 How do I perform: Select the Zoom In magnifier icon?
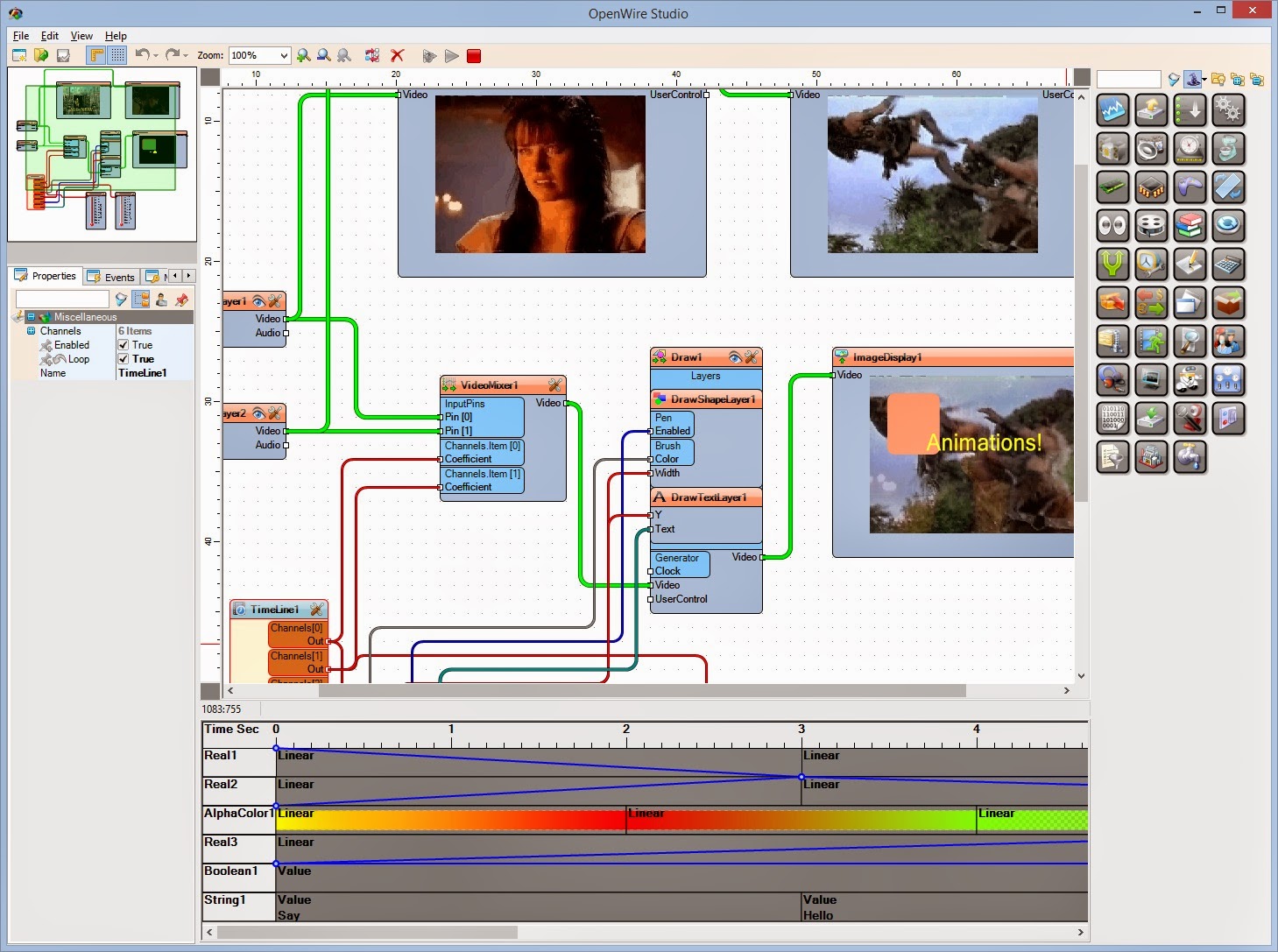(x=303, y=55)
